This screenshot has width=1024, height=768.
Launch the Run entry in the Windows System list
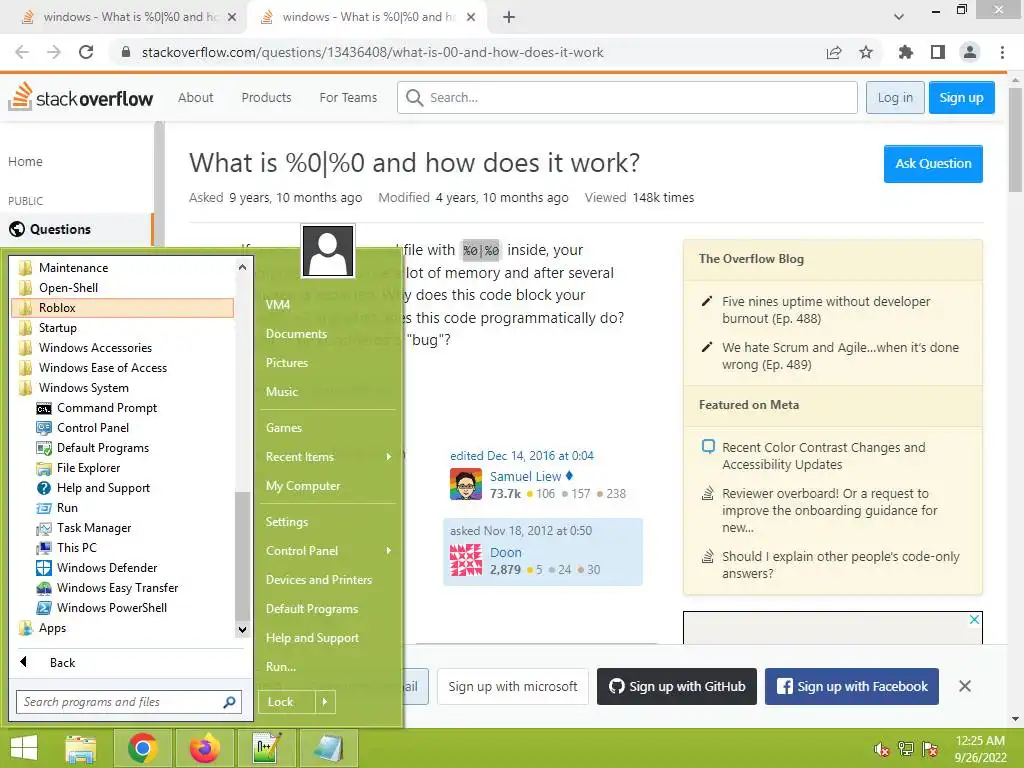[x=67, y=507]
